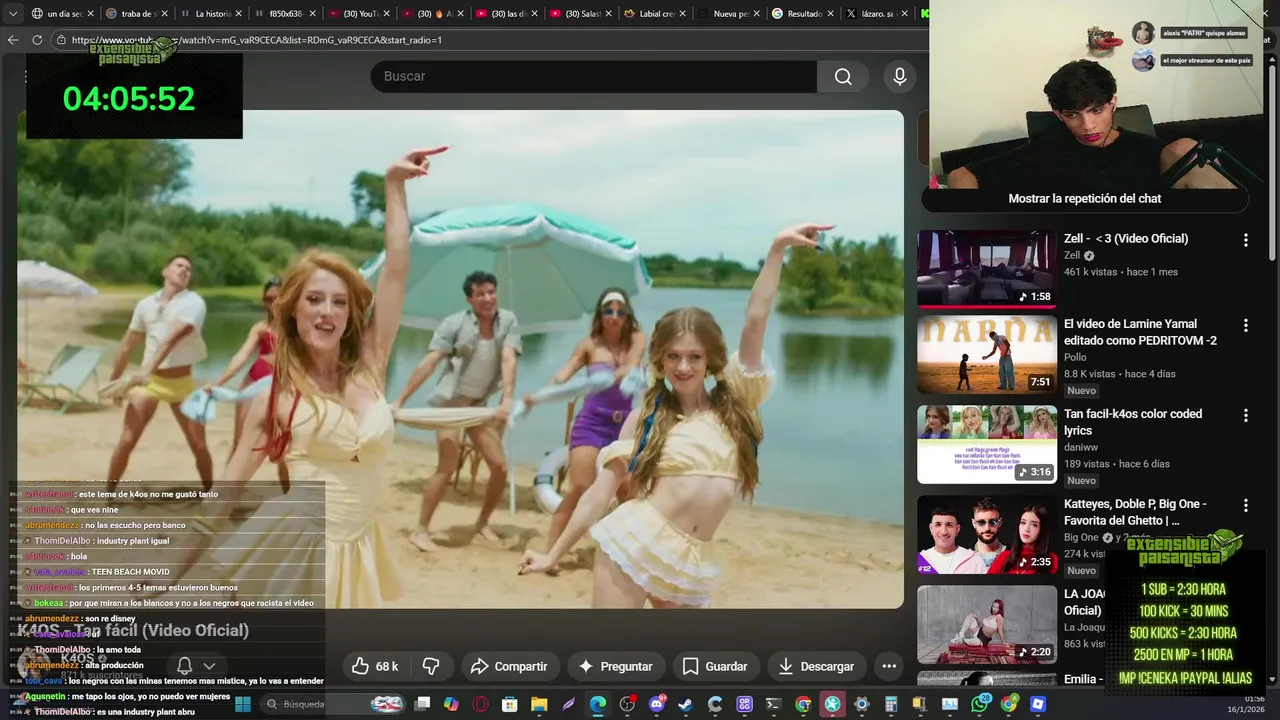Open options menu for Katteyes Favorita del Ghetto
This screenshot has width=1280, height=720.
[1245, 505]
